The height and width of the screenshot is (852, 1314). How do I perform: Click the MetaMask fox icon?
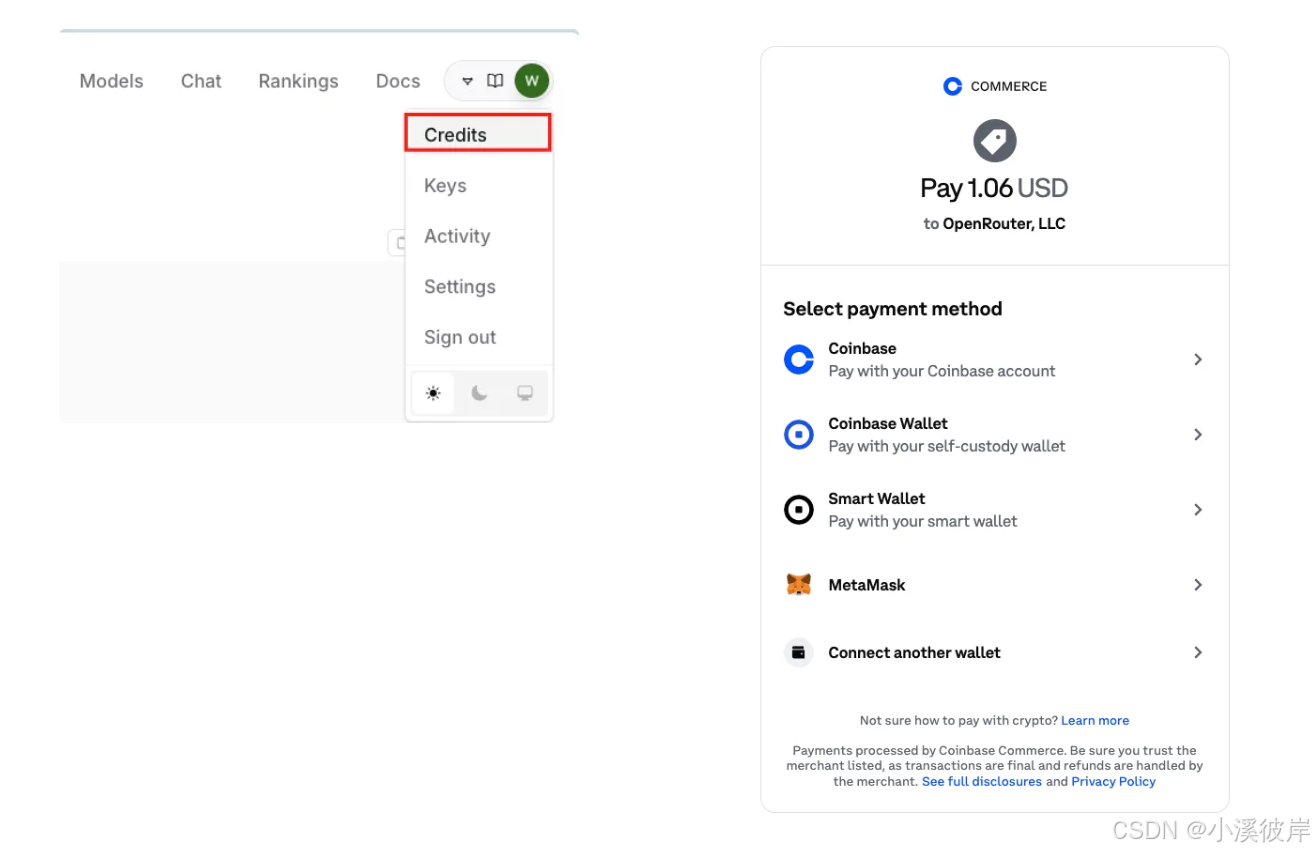pyautogui.click(x=799, y=585)
